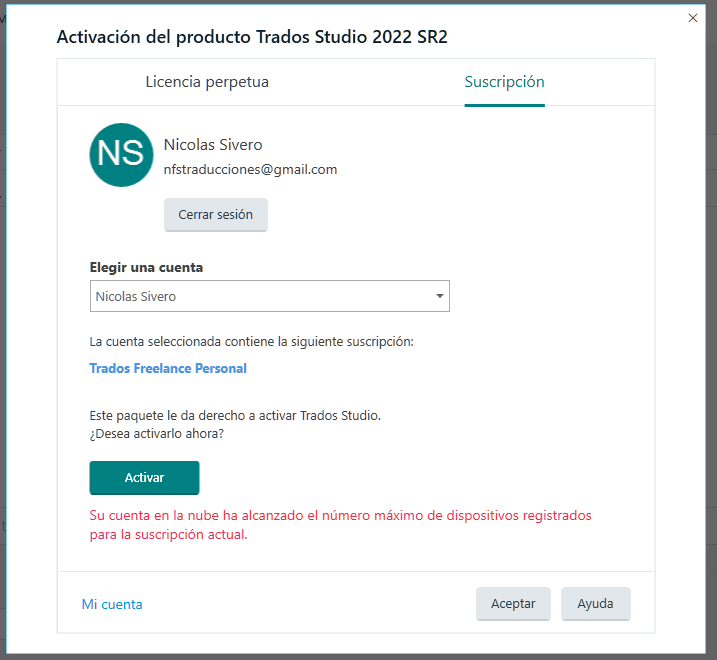Click the Nicolas Sivero name next to avatar

[213, 145]
